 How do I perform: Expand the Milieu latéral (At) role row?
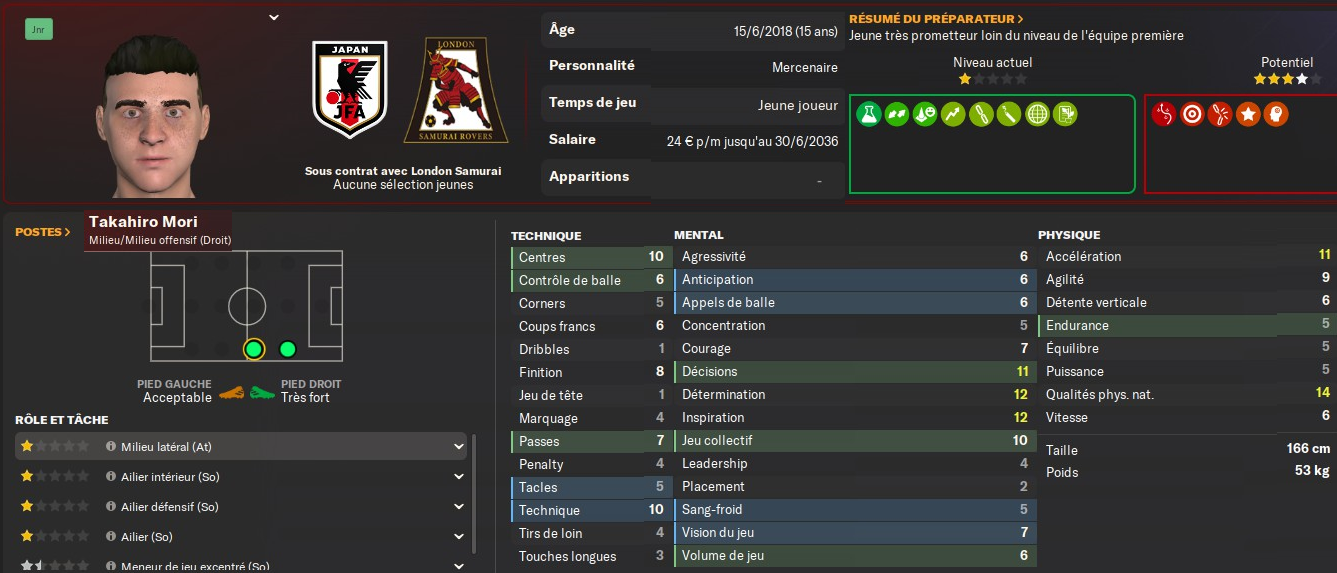click(459, 447)
